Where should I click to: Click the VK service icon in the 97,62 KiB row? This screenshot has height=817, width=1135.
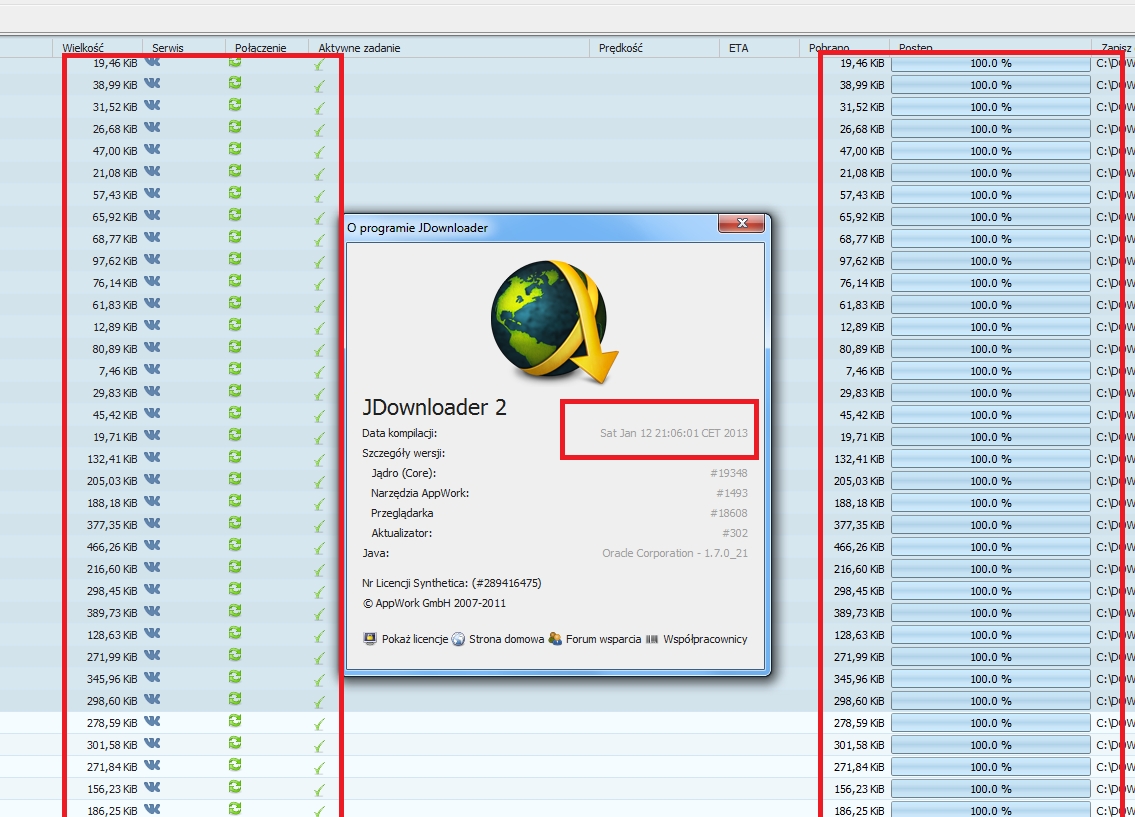152,260
